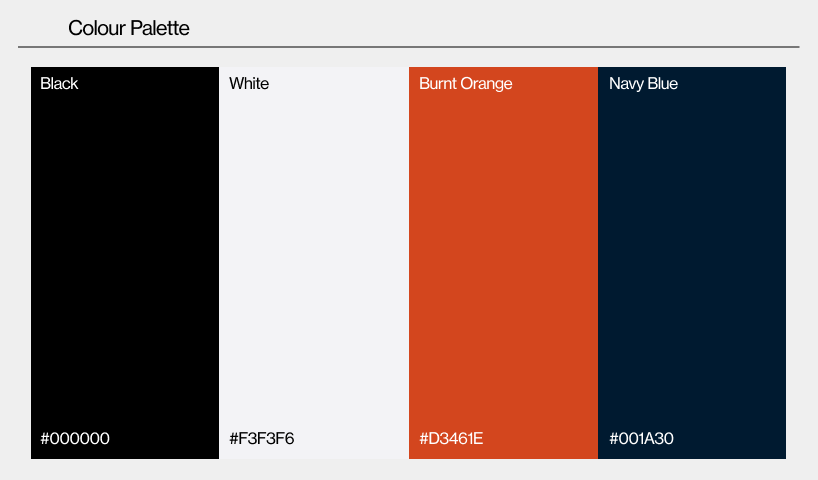The width and height of the screenshot is (818, 480).
Task: Click the word "Navy" in the swatch label
Action: 626,84
